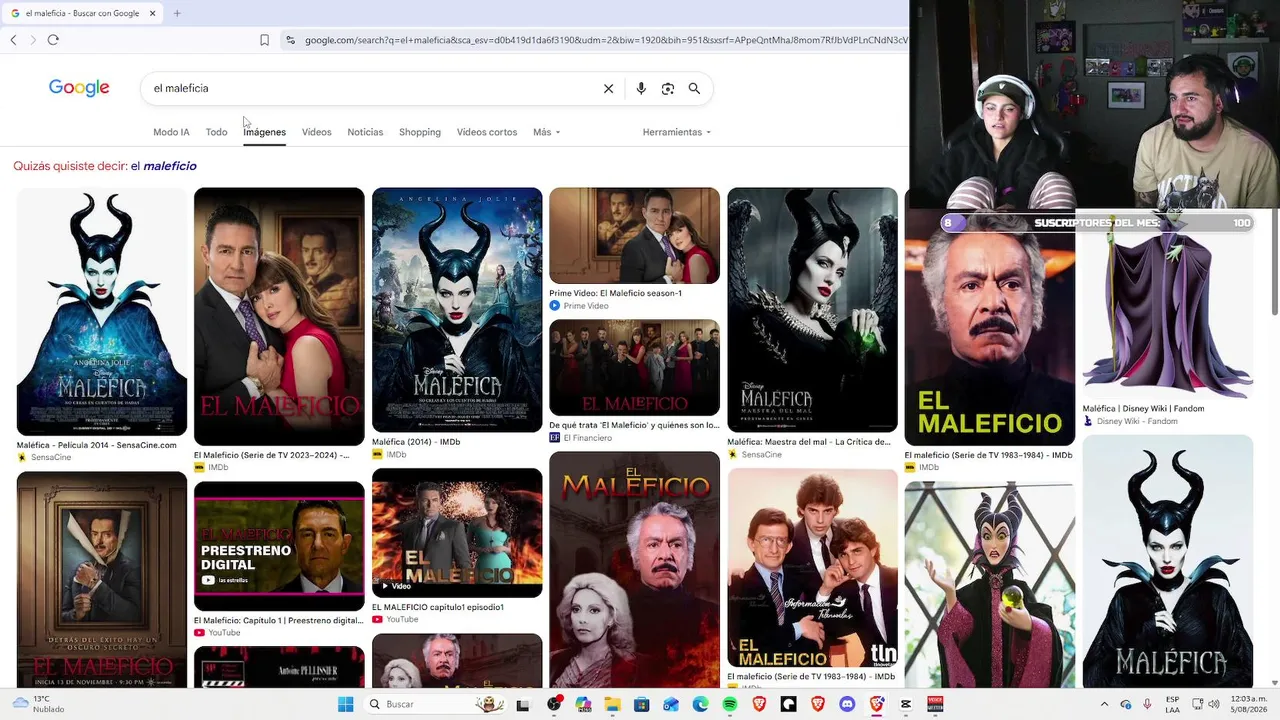The height and width of the screenshot is (720, 1280).
Task: Switch to the 'Todo' results tab
Action: pos(216,132)
